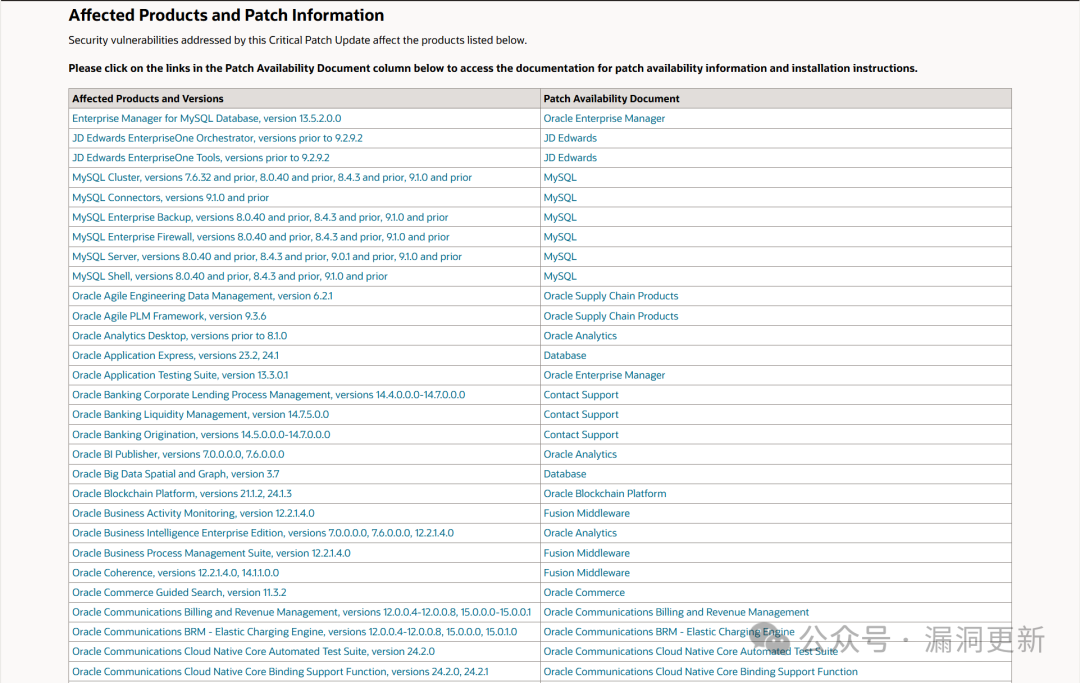This screenshot has width=1080, height=683.
Task: Open Oracle Commerce Guided Search link
Action: click(179, 593)
